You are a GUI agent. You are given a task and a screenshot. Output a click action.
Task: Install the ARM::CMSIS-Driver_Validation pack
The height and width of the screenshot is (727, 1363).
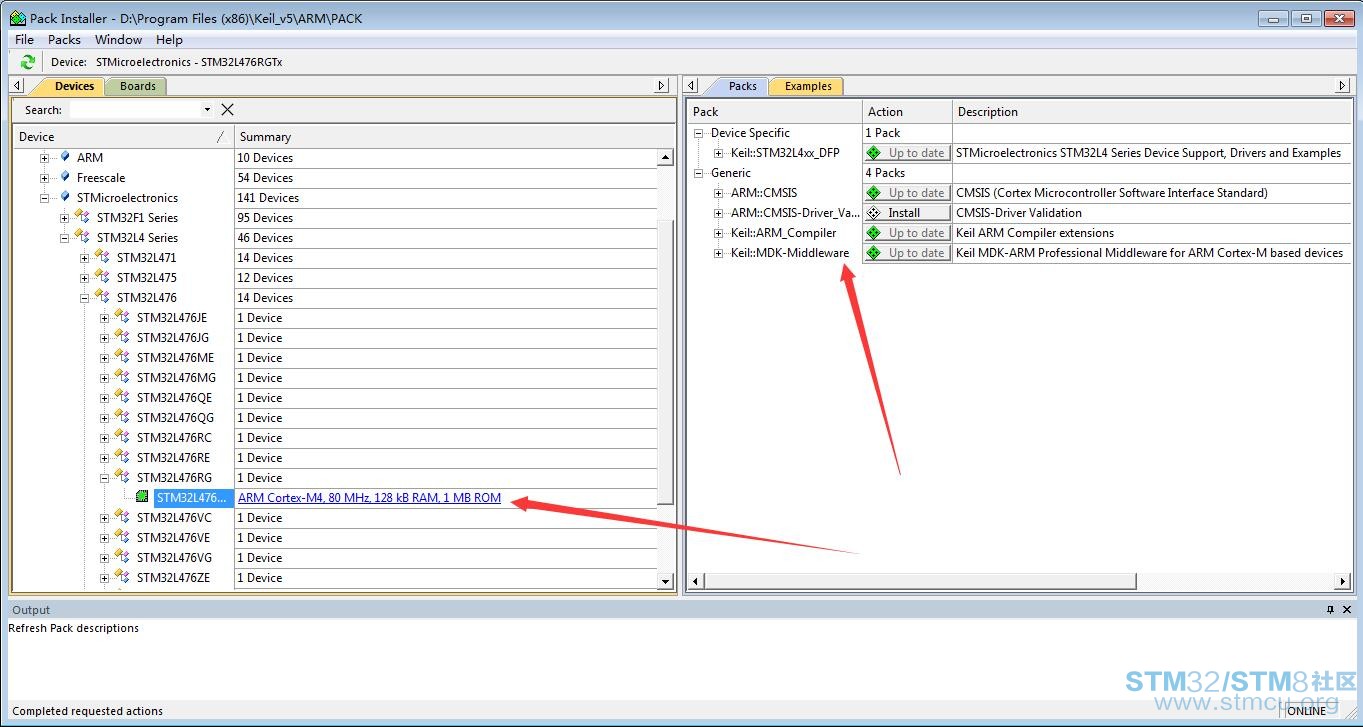pyautogui.click(x=907, y=213)
